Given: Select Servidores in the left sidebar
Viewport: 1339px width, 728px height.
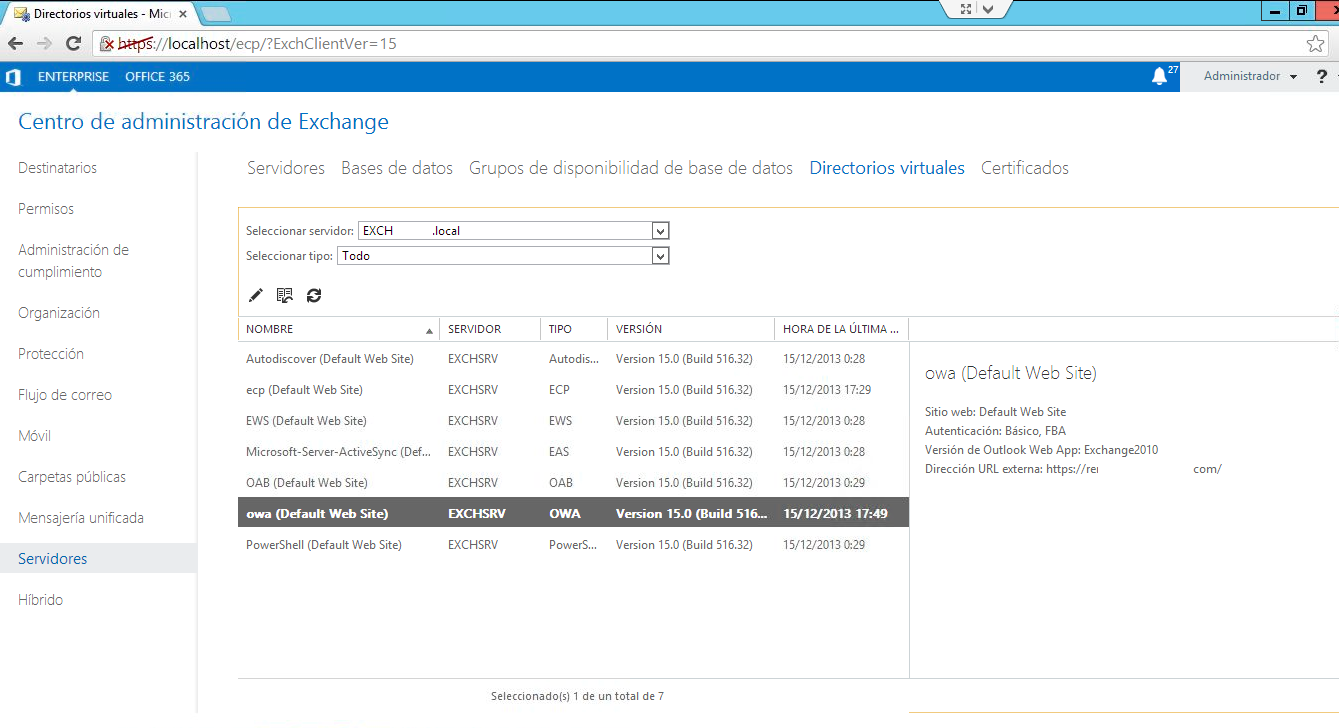Looking at the screenshot, I should (98, 559).
